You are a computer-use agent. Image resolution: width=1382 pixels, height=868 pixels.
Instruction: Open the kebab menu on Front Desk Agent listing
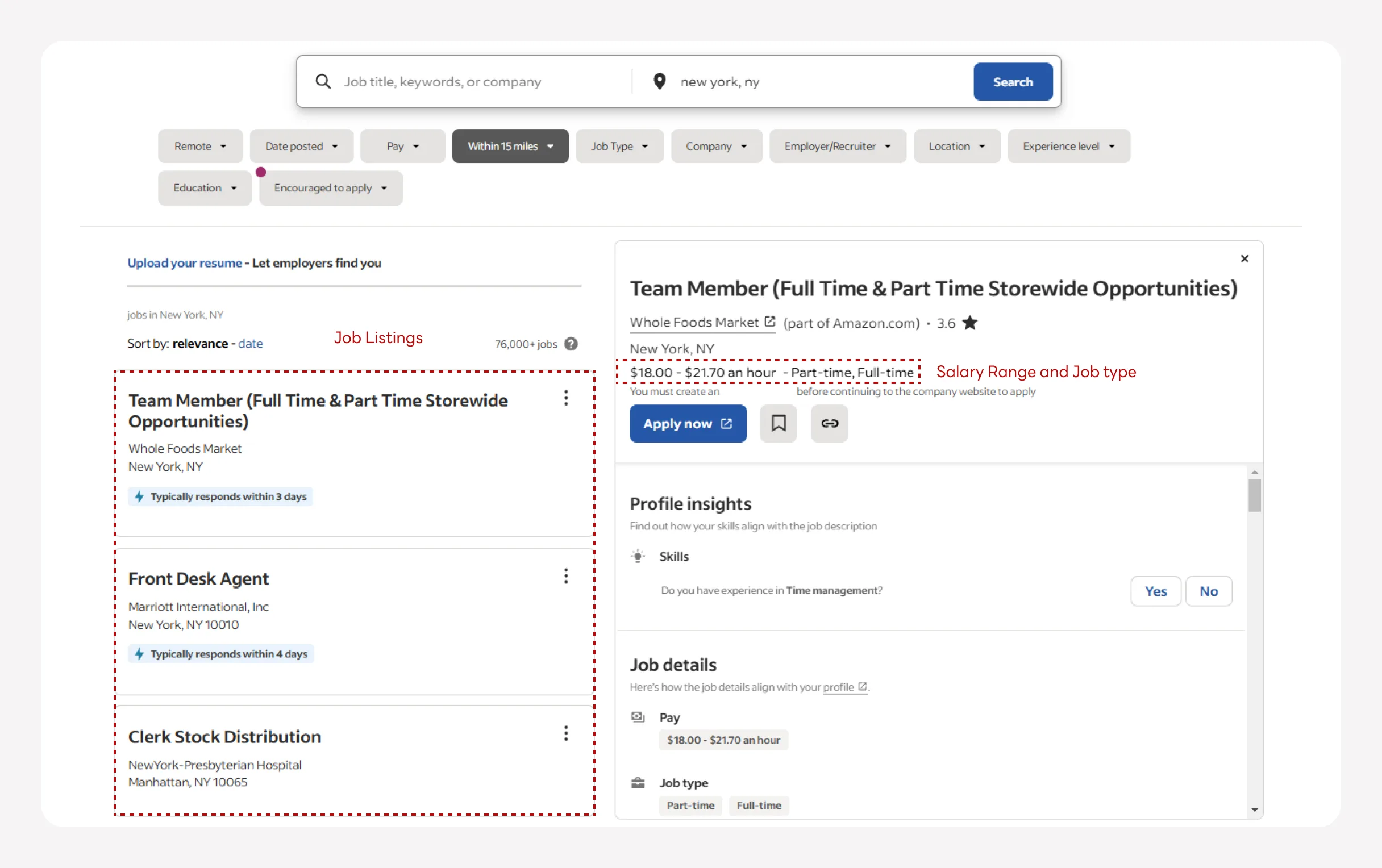pos(566,576)
